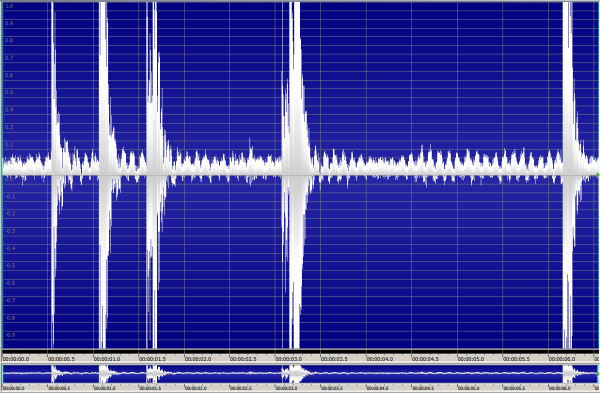Select the fourth transient in the overview strip

tap(295, 373)
